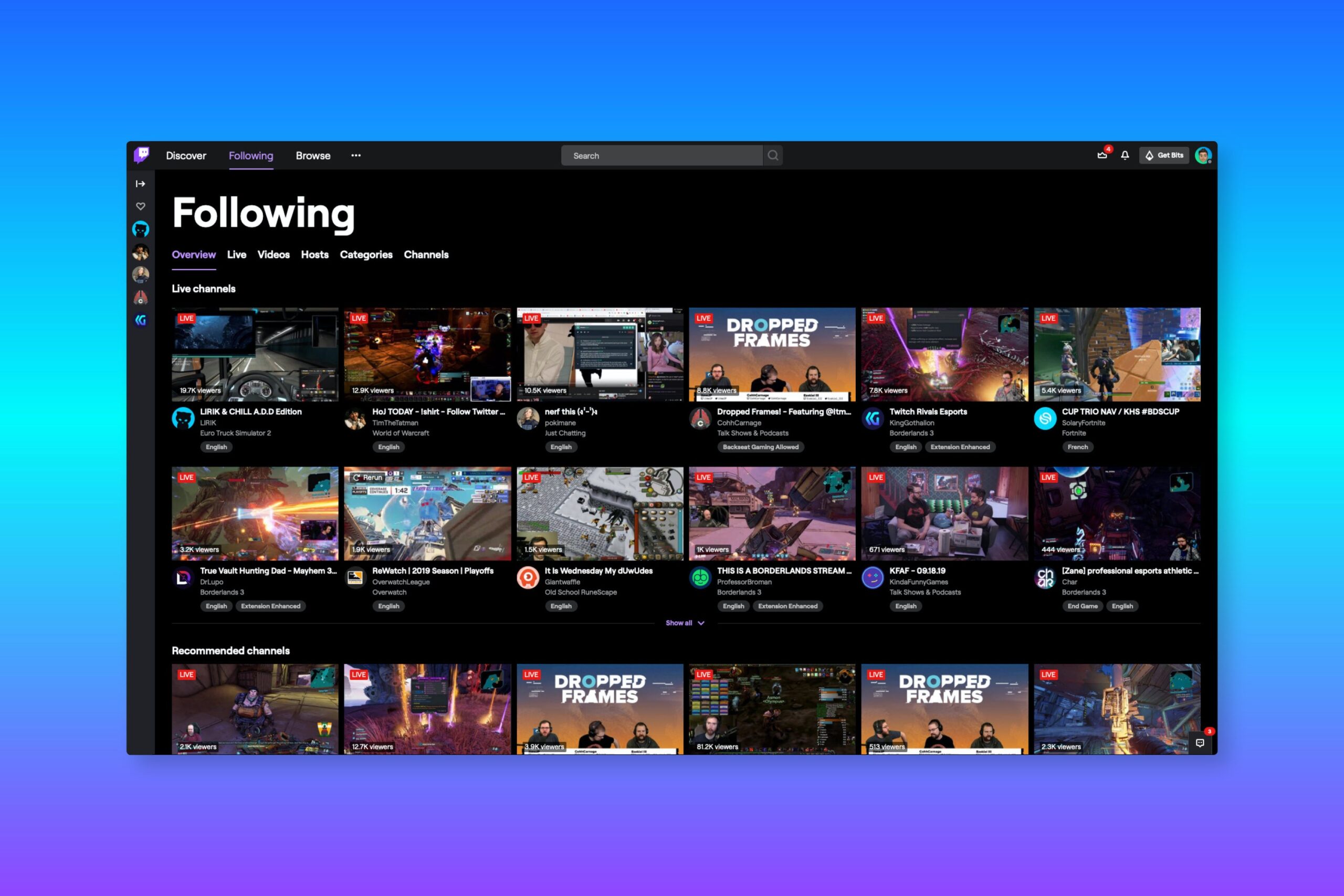Open LIRIK & CHILL A.D.D Edition title
The image size is (1344, 896).
pyautogui.click(x=251, y=412)
